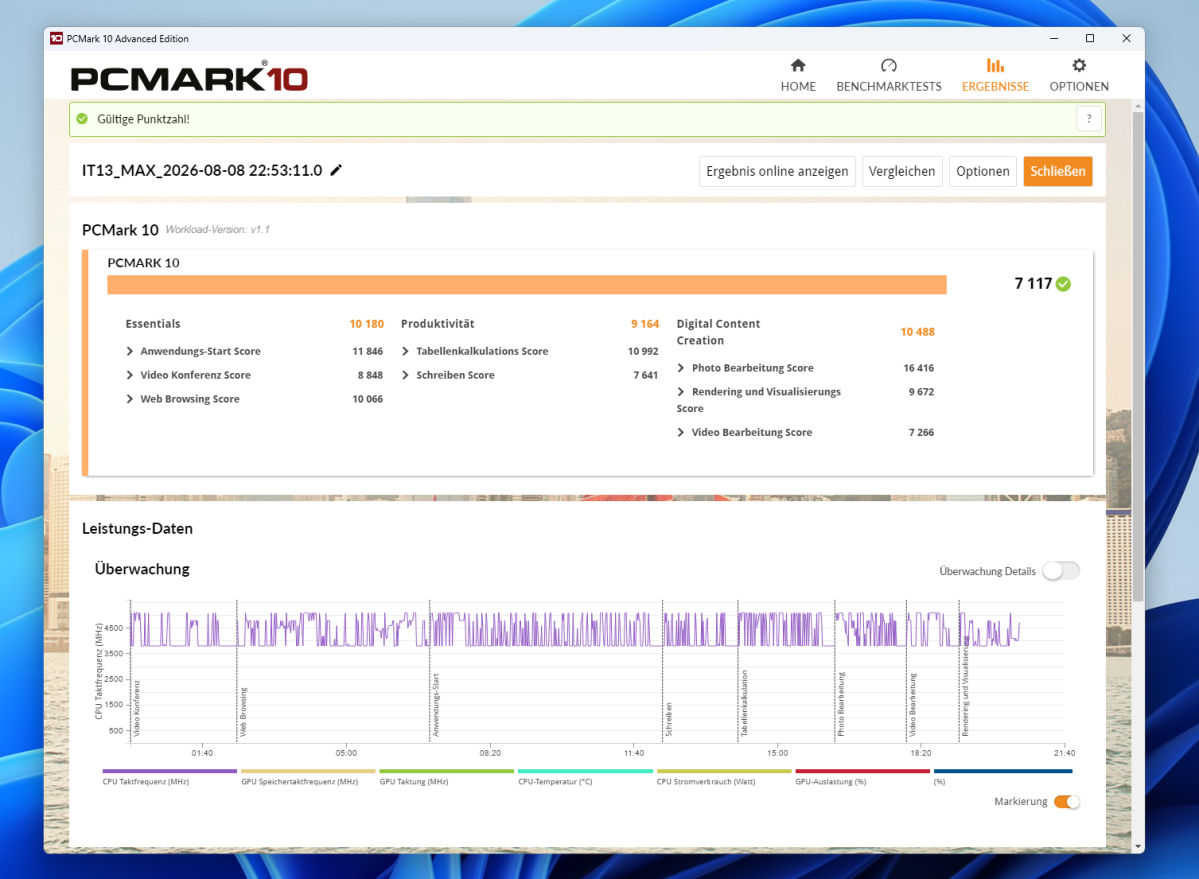Image resolution: width=1199 pixels, height=879 pixels.
Task: Click the Web Browsing marker in the chart
Action: 243,712
